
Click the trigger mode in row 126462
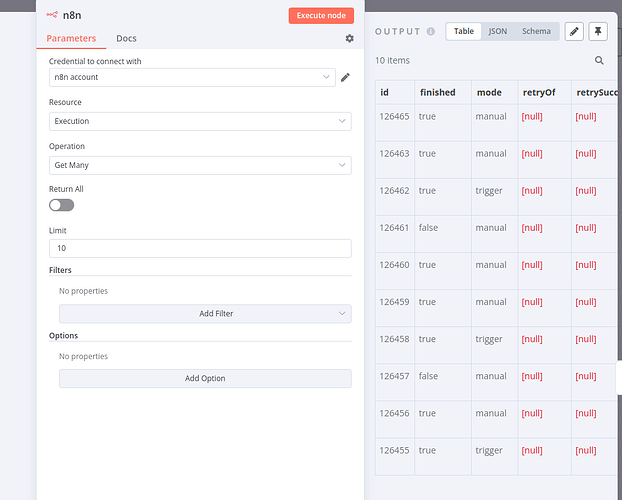[489, 191]
